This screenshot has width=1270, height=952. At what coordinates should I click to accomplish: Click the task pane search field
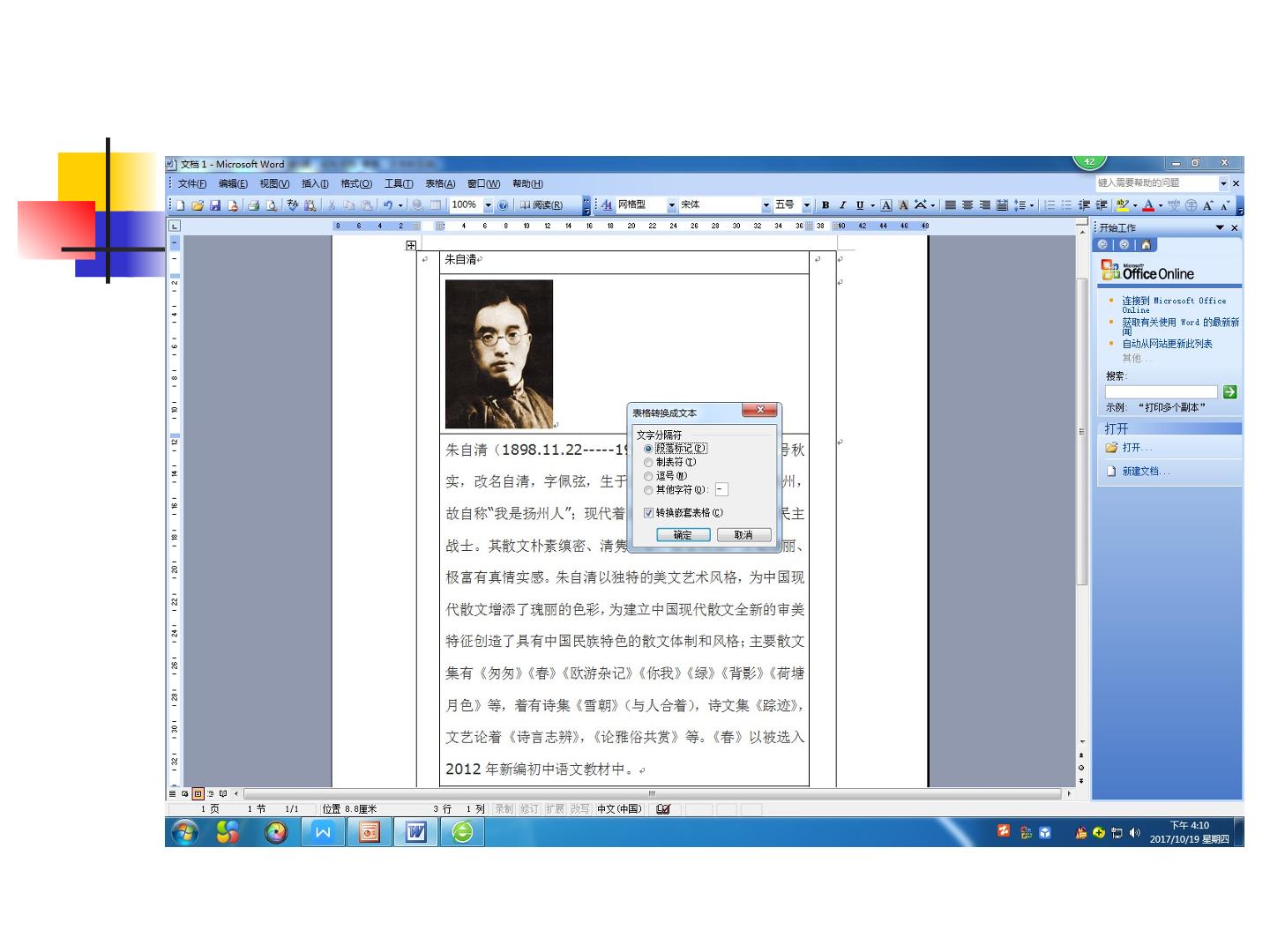(1162, 391)
